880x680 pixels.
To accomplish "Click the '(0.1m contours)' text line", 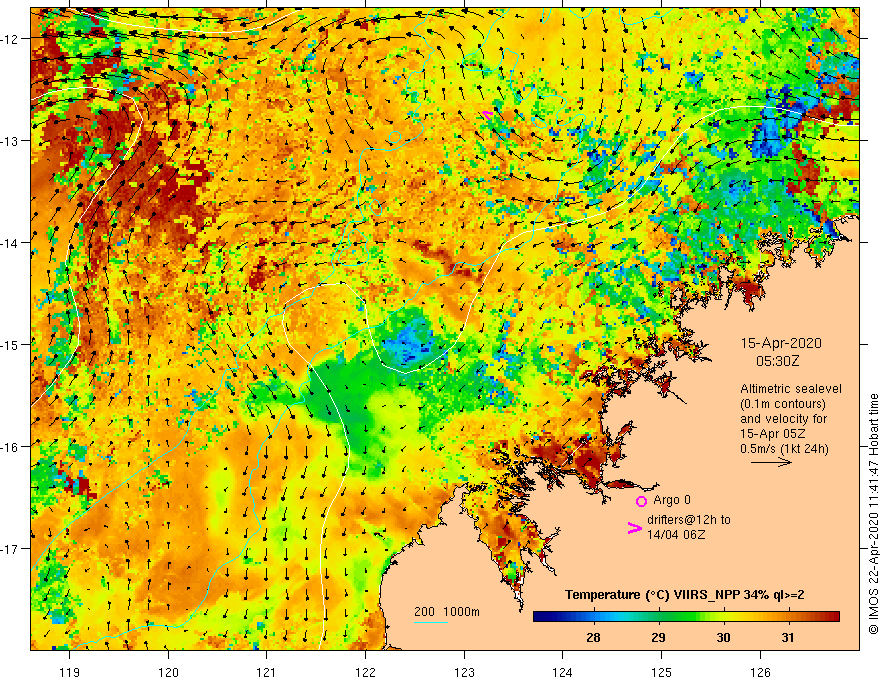I will coord(782,404).
